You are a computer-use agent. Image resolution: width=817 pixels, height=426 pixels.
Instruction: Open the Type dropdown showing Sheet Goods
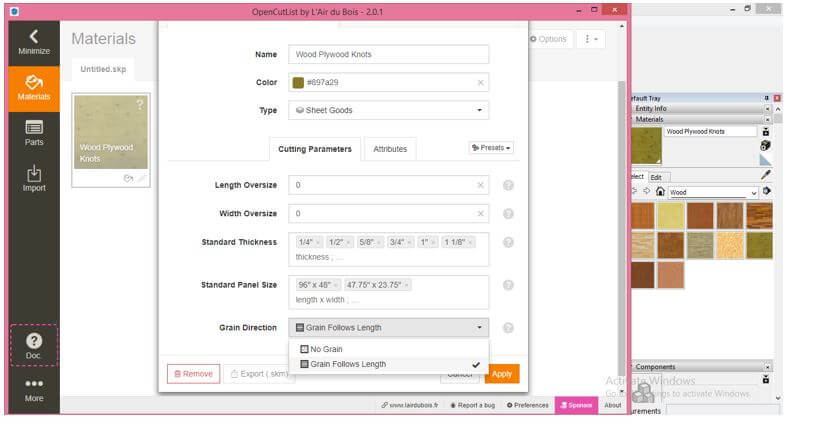pos(388,110)
